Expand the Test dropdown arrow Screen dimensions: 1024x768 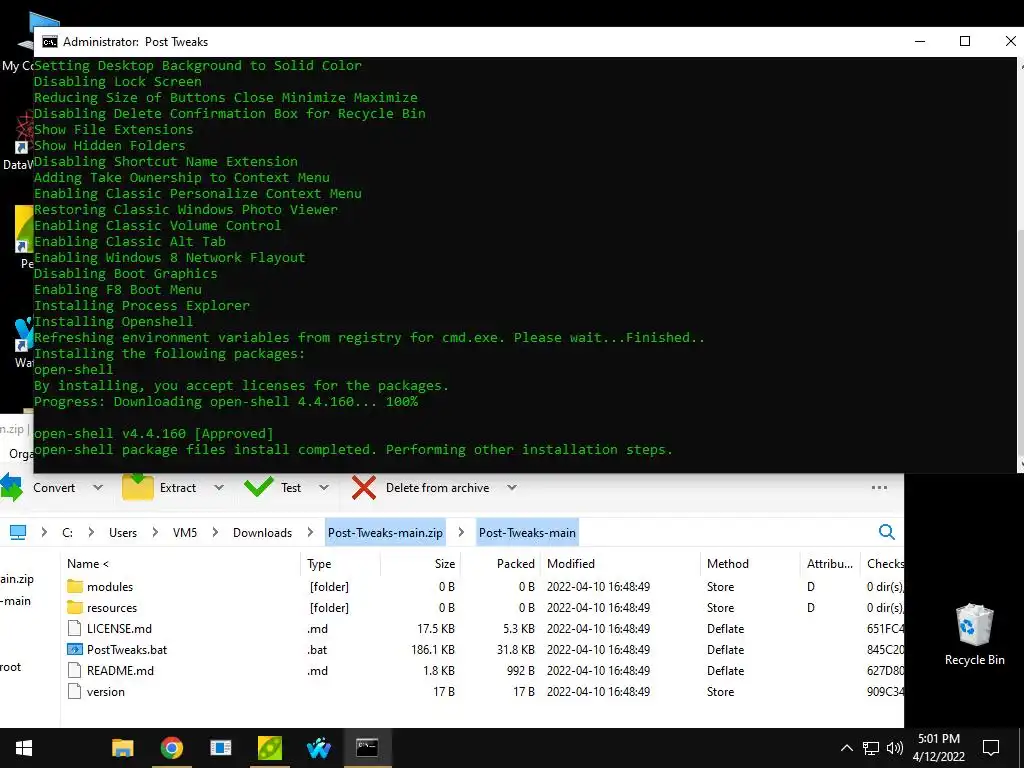323,488
